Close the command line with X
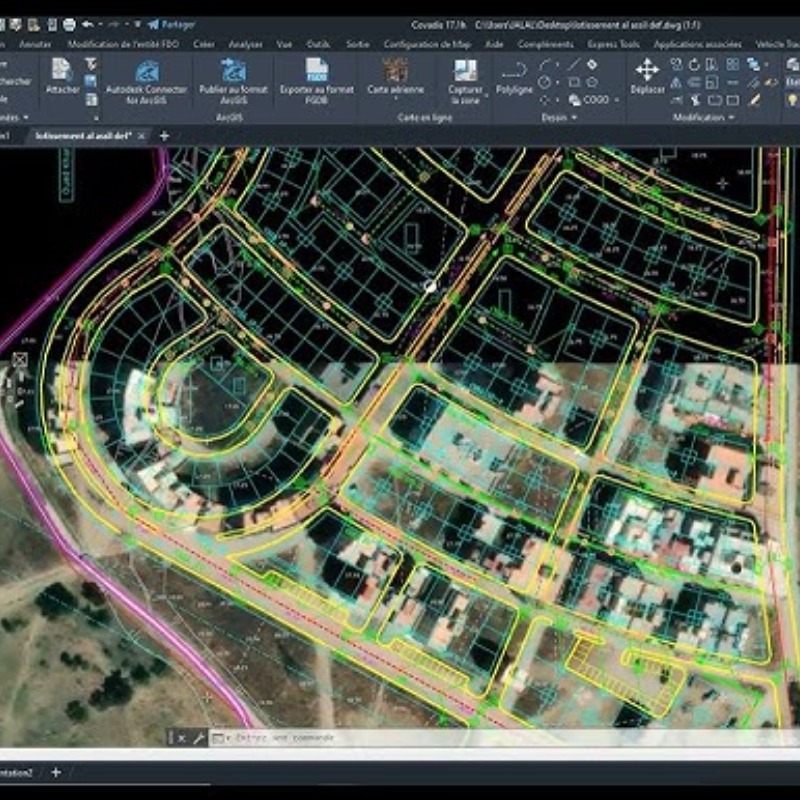The height and width of the screenshot is (800, 800). point(181,738)
